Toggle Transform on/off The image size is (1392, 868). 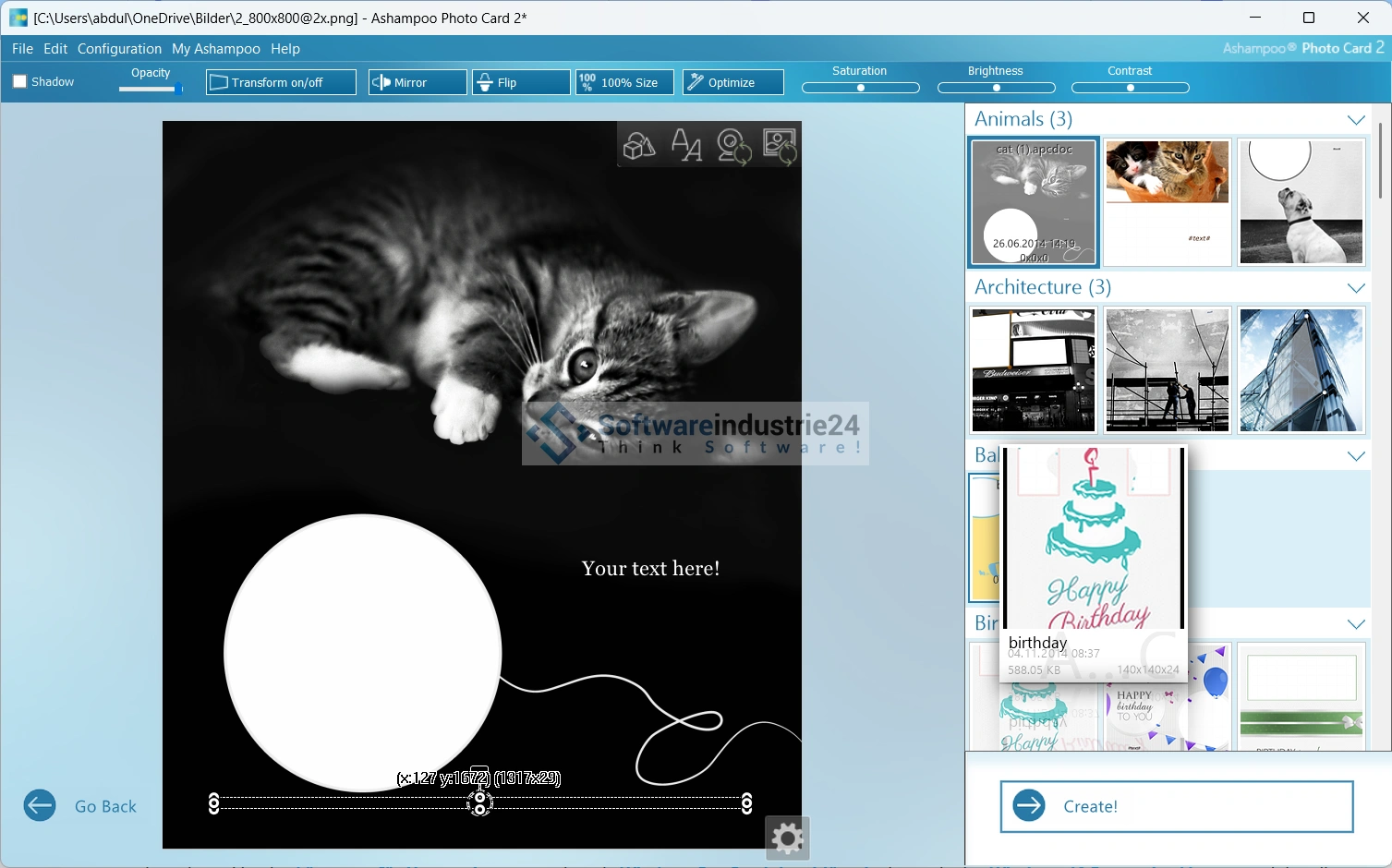pyautogui.click(x=281, y=82)
